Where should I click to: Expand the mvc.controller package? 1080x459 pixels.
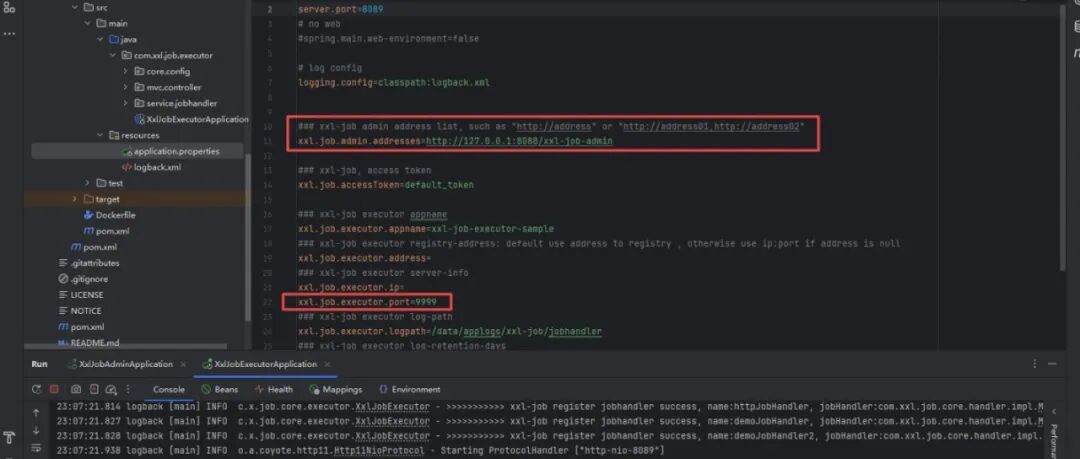click(x=125, y=88)
